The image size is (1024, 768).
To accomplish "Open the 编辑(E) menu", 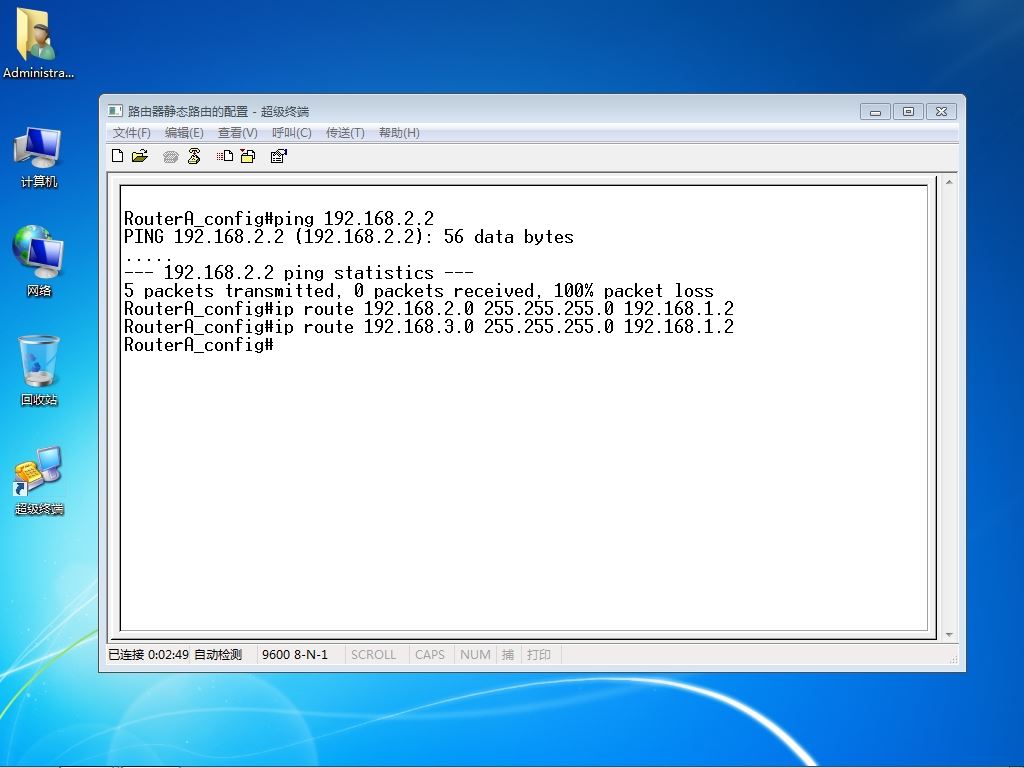I will (x=184, y=133).
